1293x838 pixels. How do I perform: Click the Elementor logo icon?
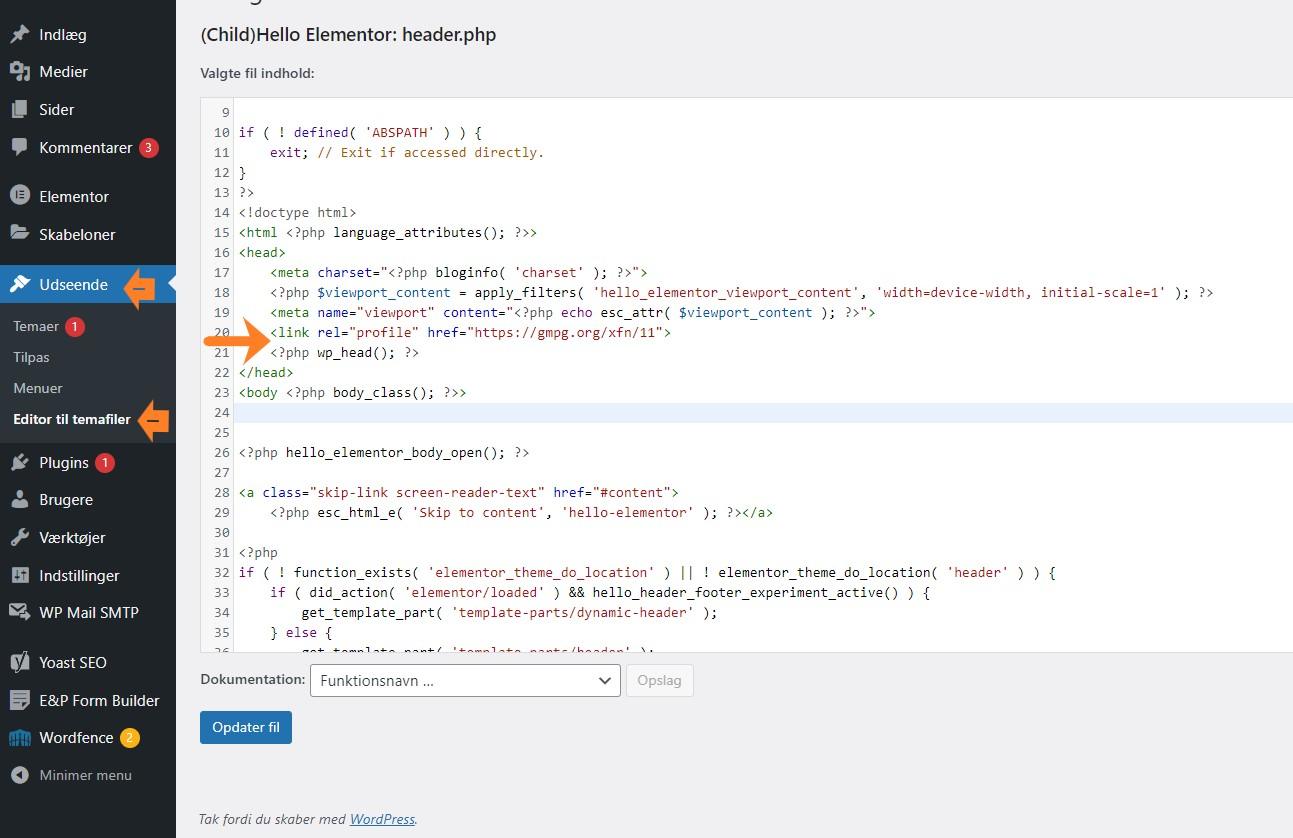point(20,196)
